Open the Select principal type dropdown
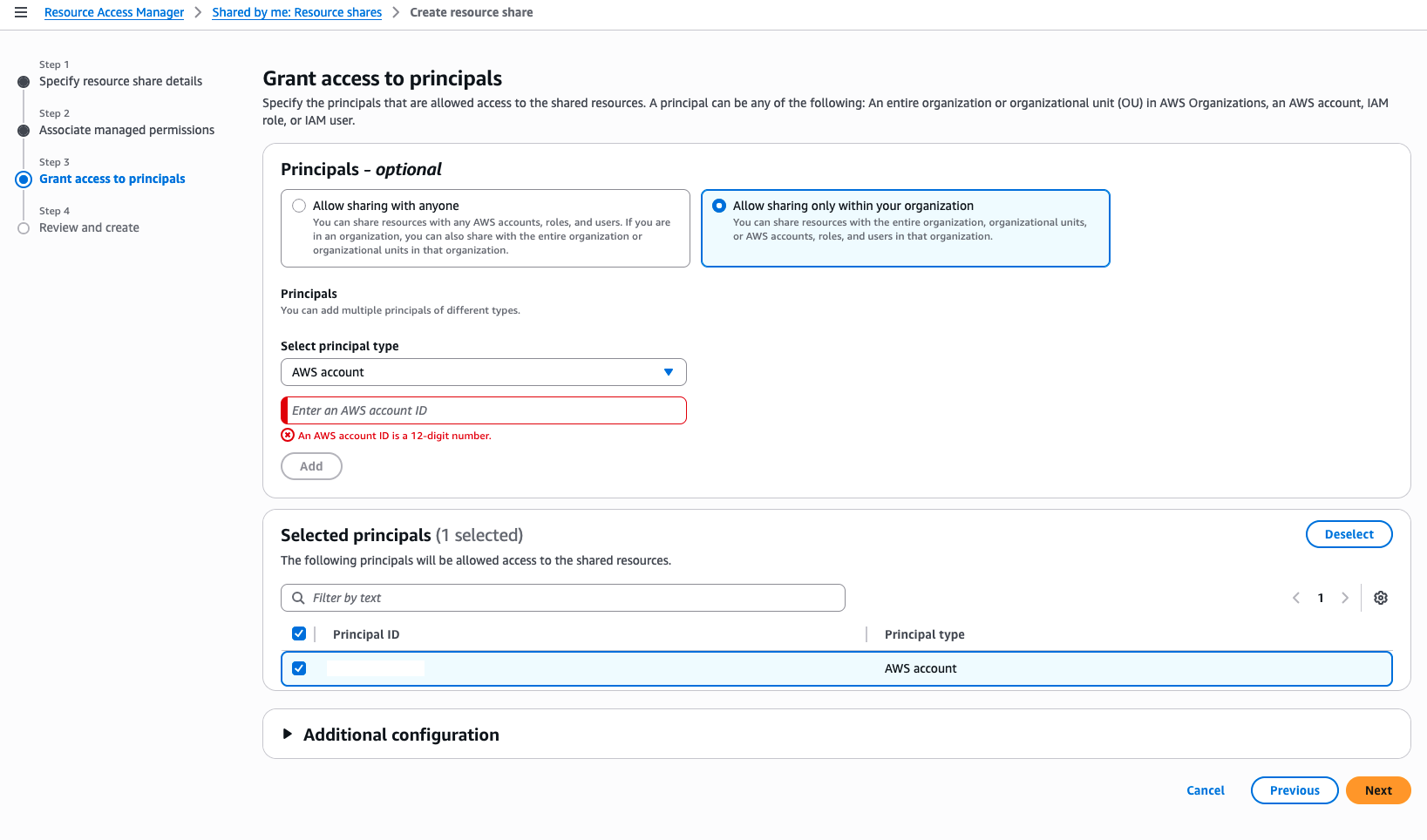Image resolution: width=1427 pixels, height=840 pixels. [x=483, y=372]
